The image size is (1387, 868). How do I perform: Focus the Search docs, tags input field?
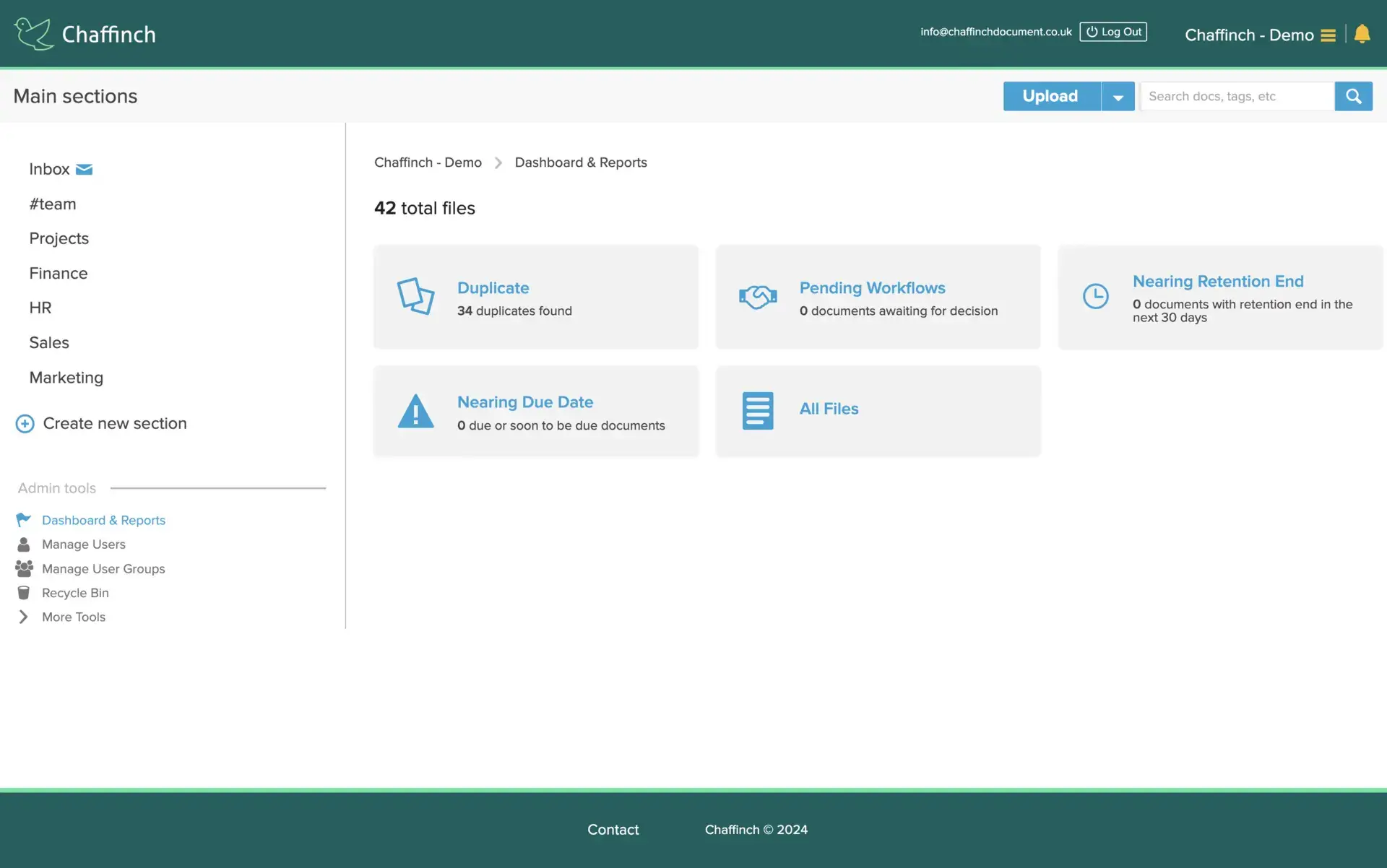[x=1236, y=96]
